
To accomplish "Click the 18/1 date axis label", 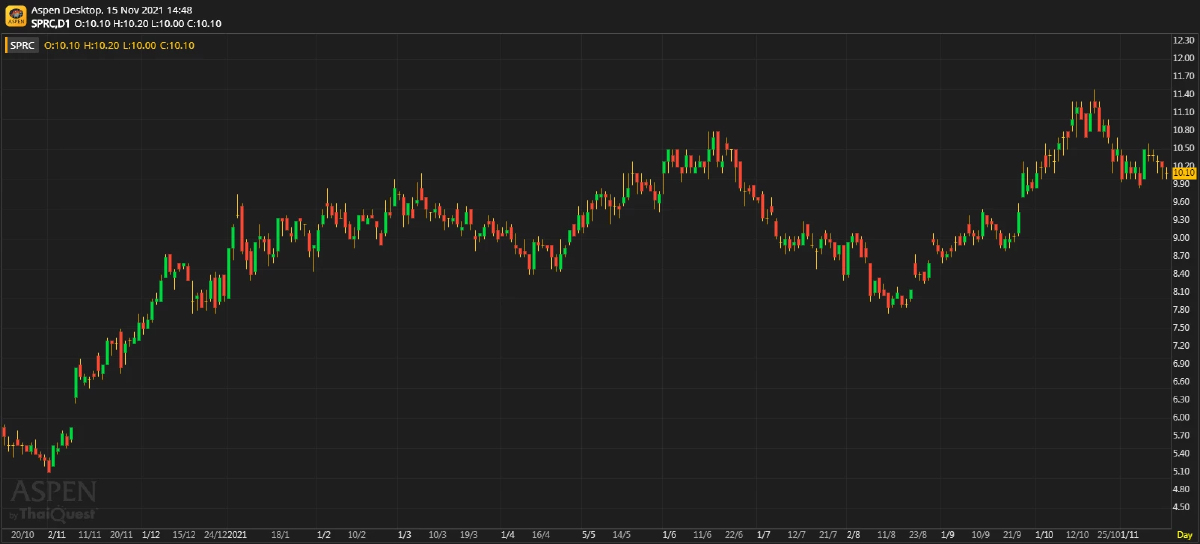I will tap(281, 536).
